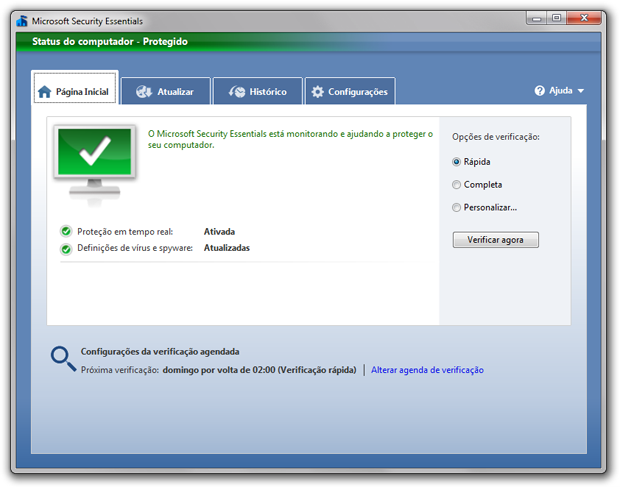
Task: Click the globe update icon on Atualizar tab
Action: click(144, 92)
